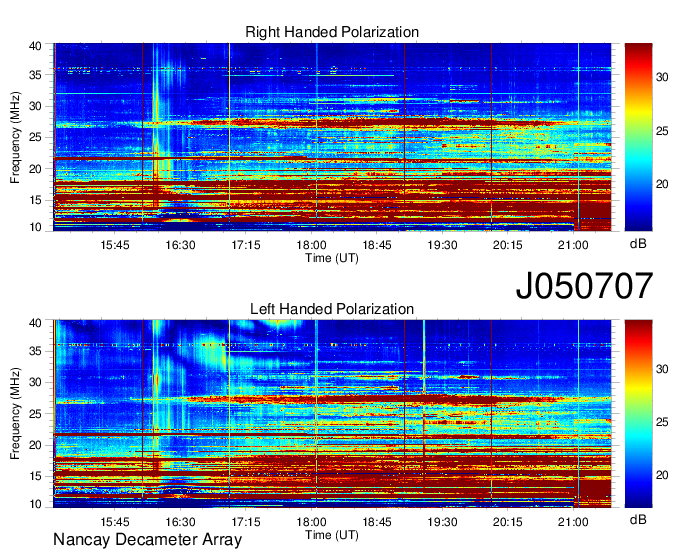Click the 40 MHz tick on Left Handed frequency axis
Screen dimensions: 680x552
click(36, 323)
